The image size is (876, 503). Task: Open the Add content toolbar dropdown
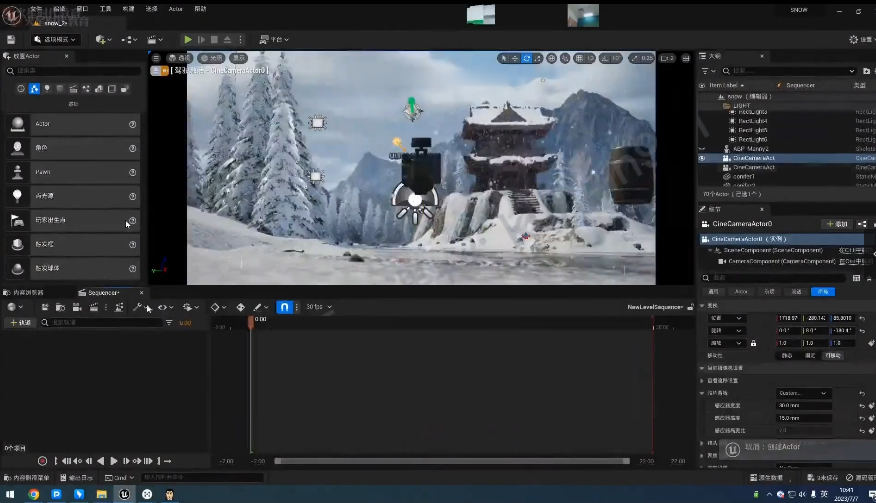[x=103, y=39]
